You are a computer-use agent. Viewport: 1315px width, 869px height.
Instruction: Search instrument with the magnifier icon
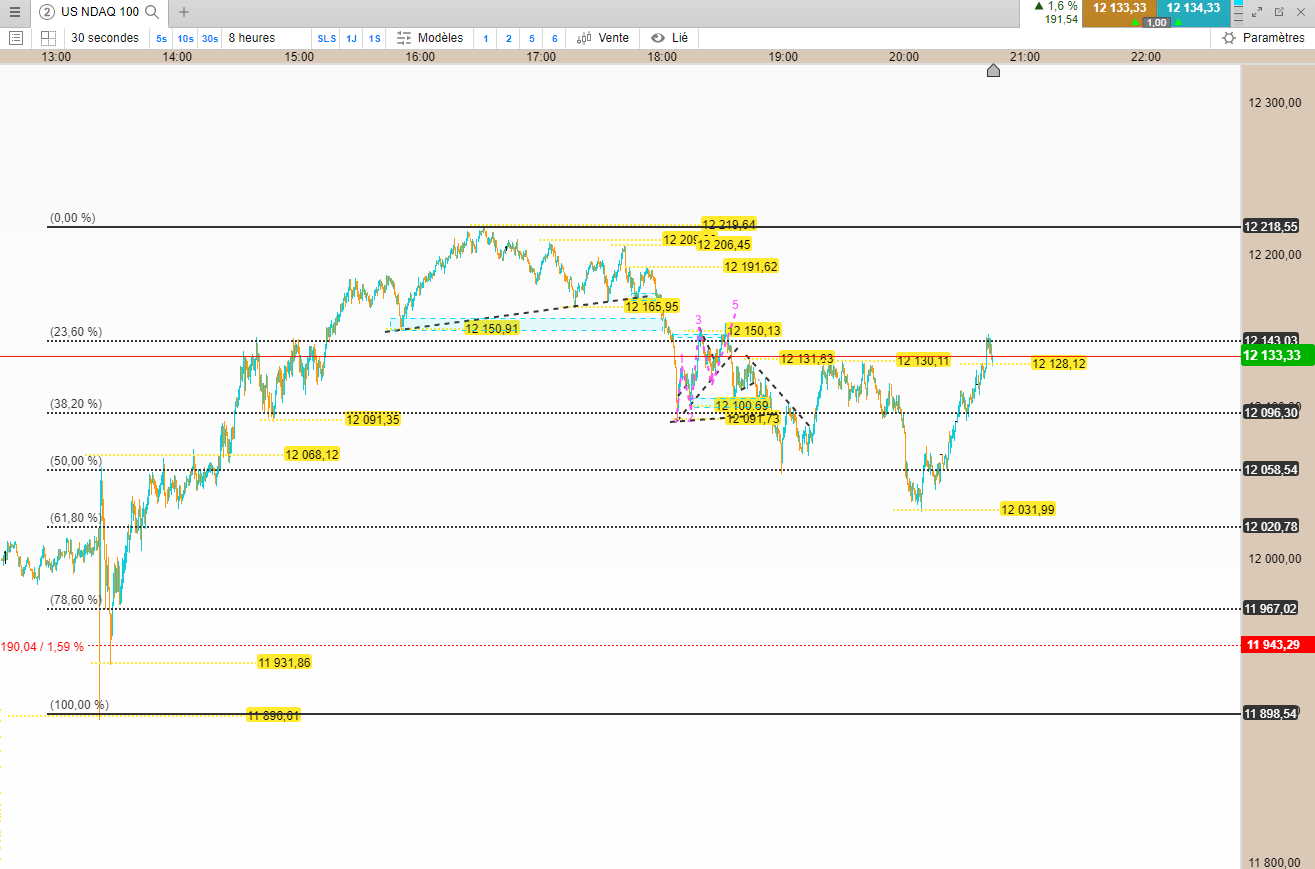click(x=152, y=12)
